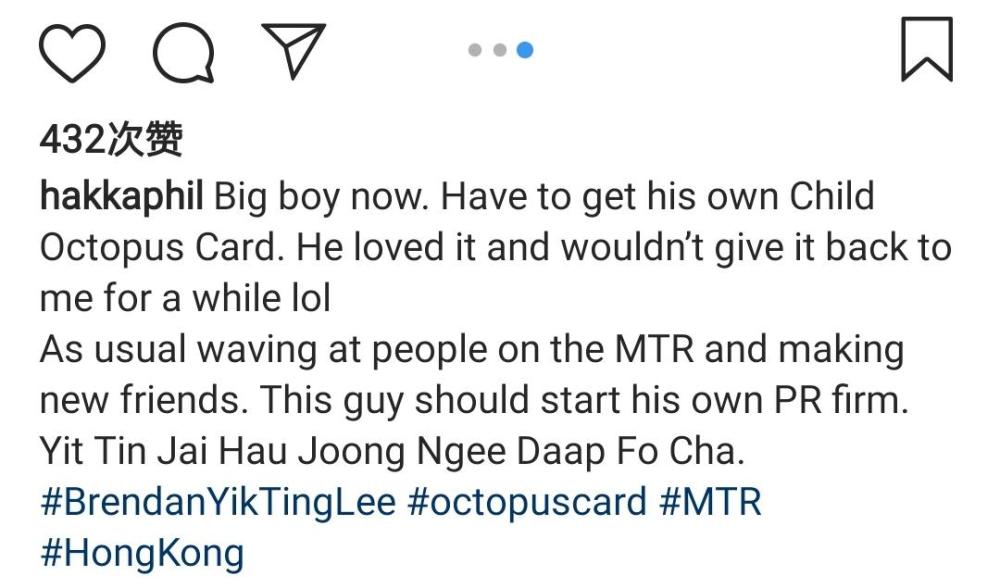Visit the #HongKong hashtag page

[x=141, y=553]
